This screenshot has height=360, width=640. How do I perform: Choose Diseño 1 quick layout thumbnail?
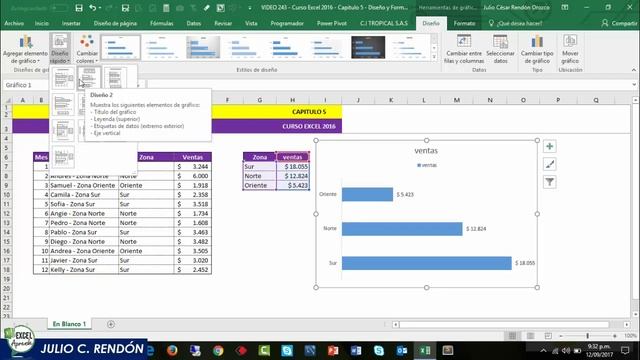pyautogui.click(x=62, y=78)
